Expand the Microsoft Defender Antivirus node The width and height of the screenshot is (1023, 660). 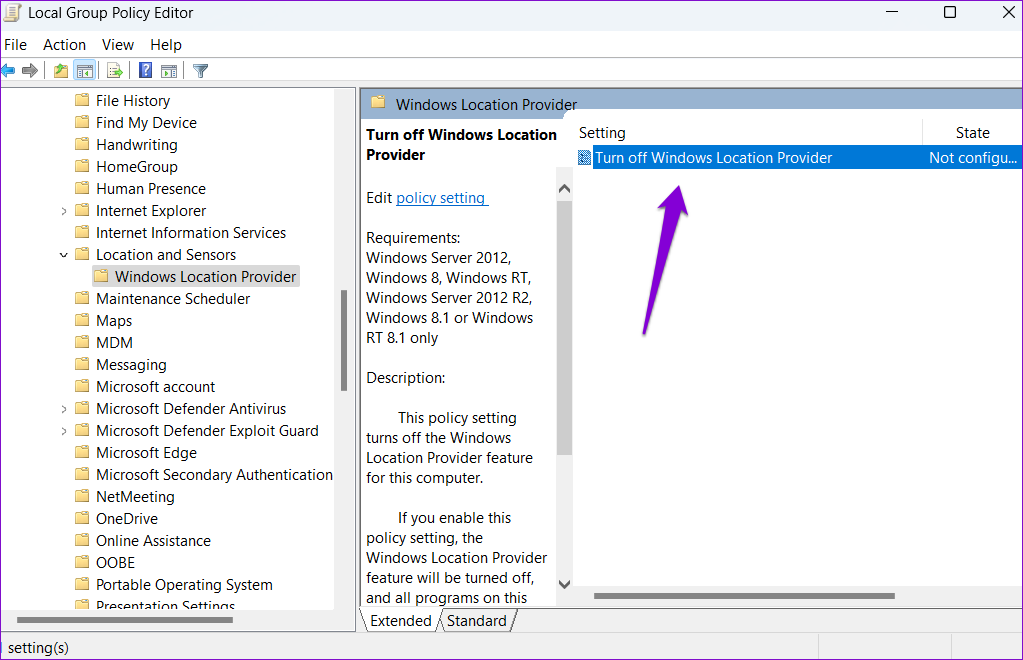coord(63,409)
